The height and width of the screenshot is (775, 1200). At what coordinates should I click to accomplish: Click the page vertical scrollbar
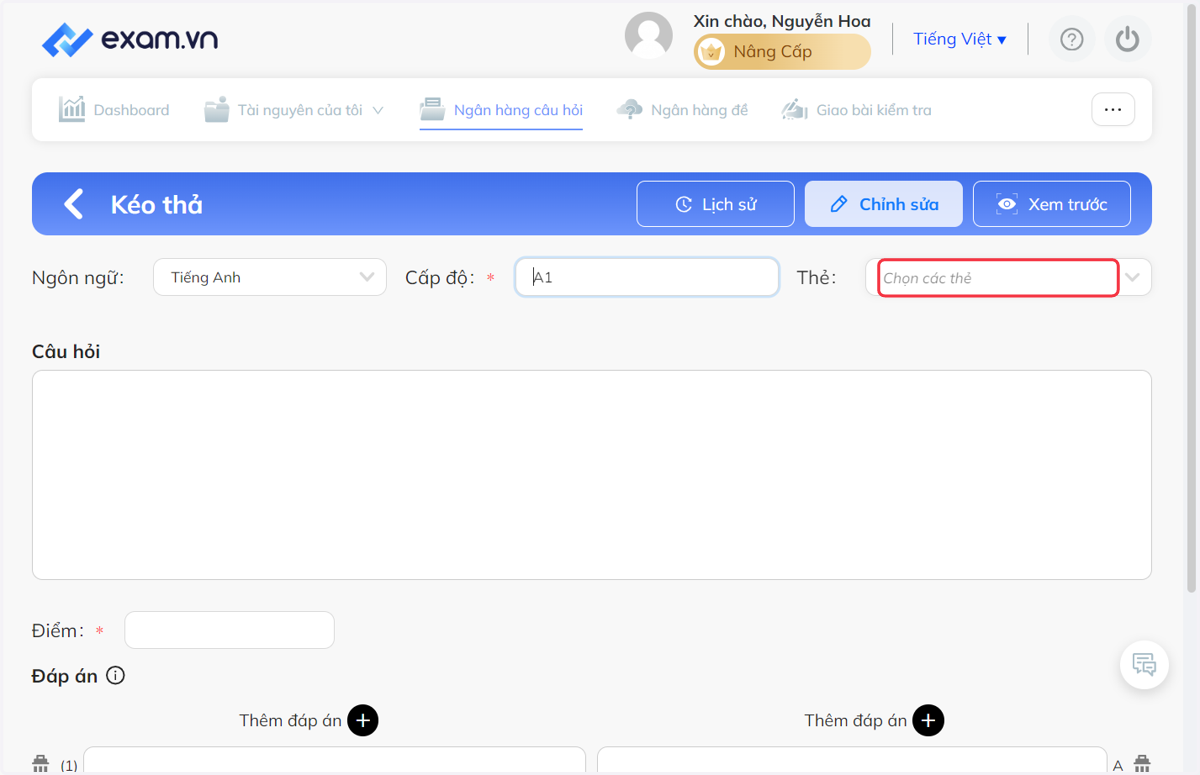[x=1191, y=300]
